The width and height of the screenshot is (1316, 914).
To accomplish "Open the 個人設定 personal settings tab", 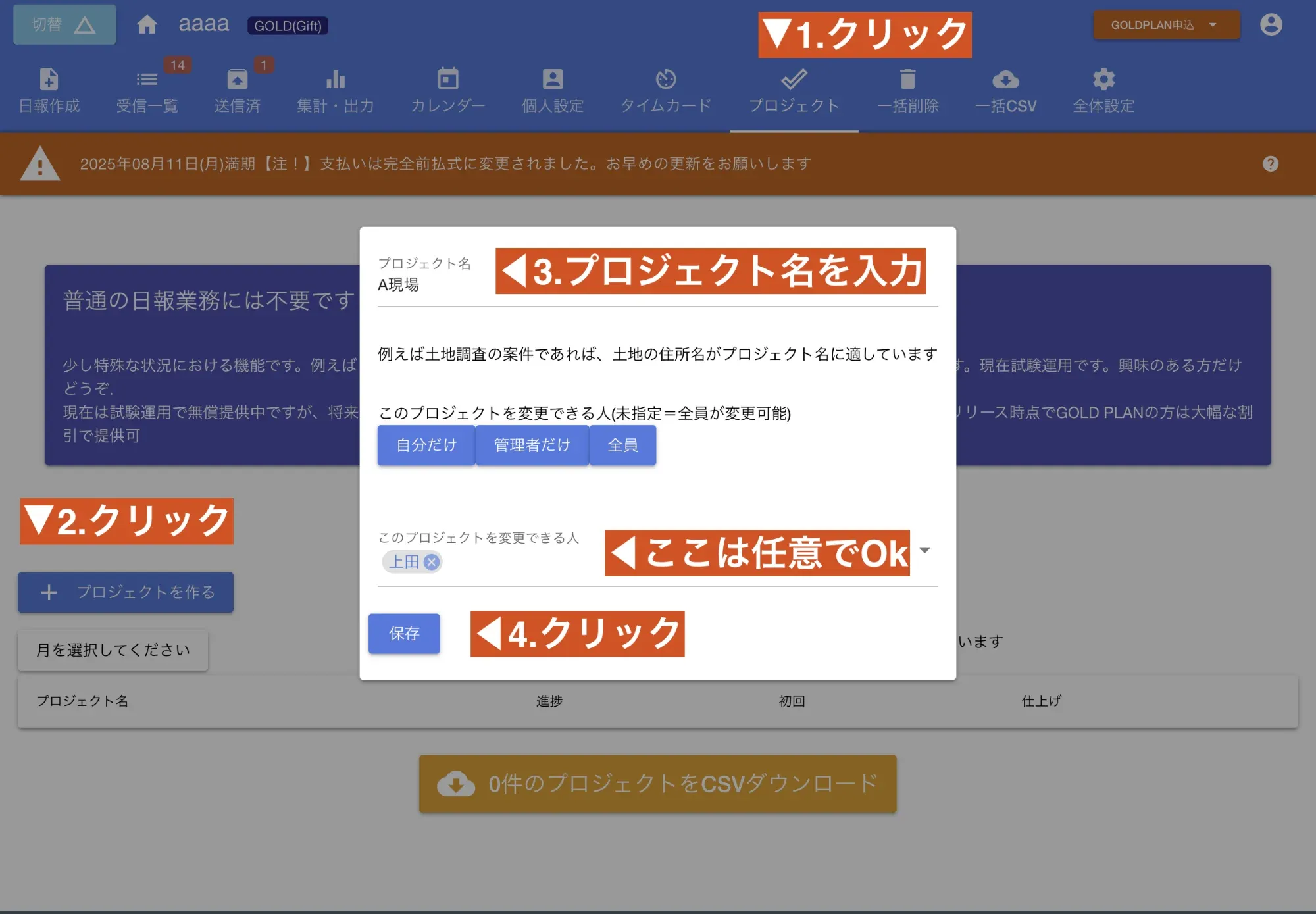I will pyautogui.click(x=552, y=91).
